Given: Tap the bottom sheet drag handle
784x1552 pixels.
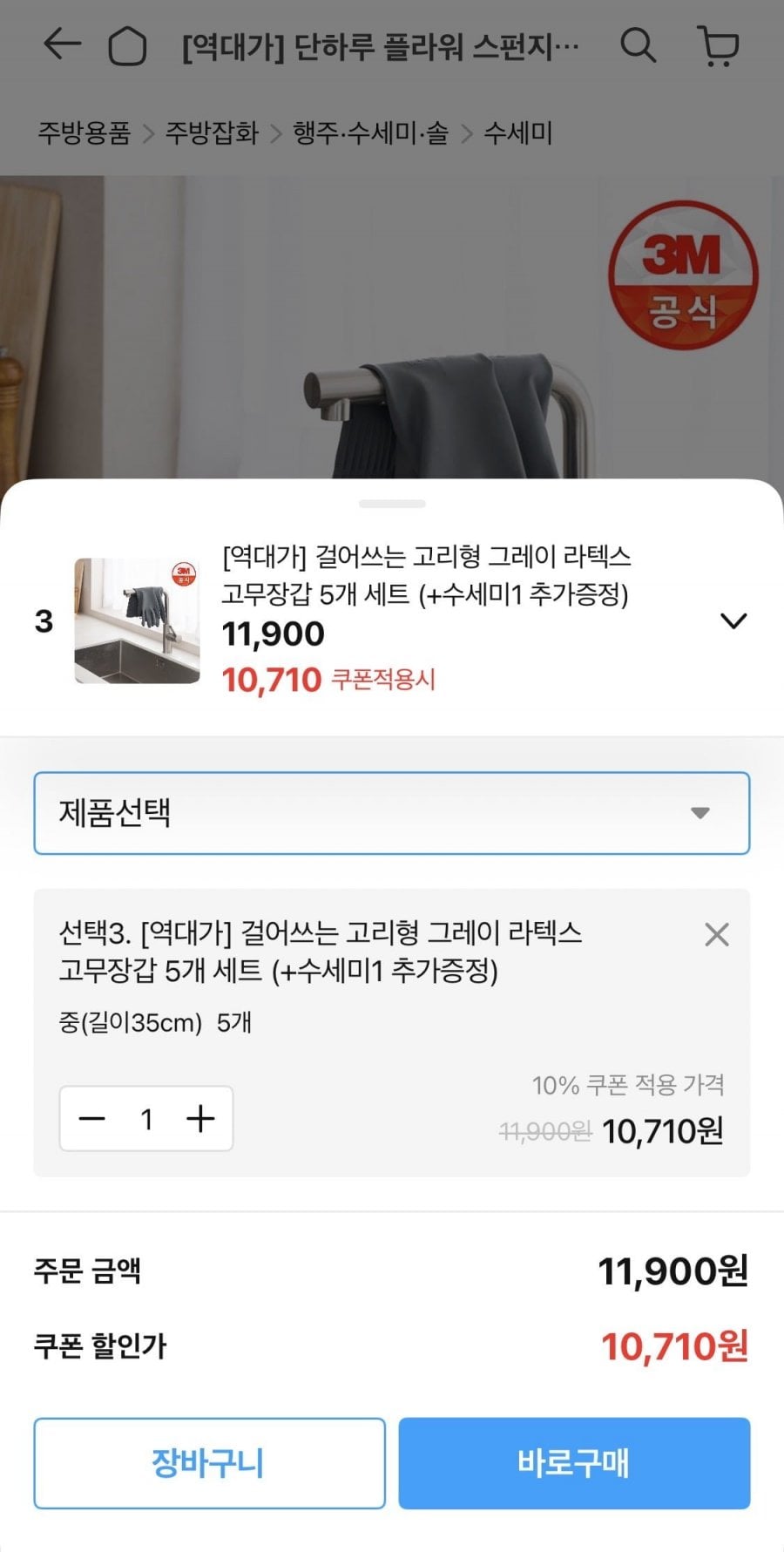Looking at the screenshot, I should 392,504.
